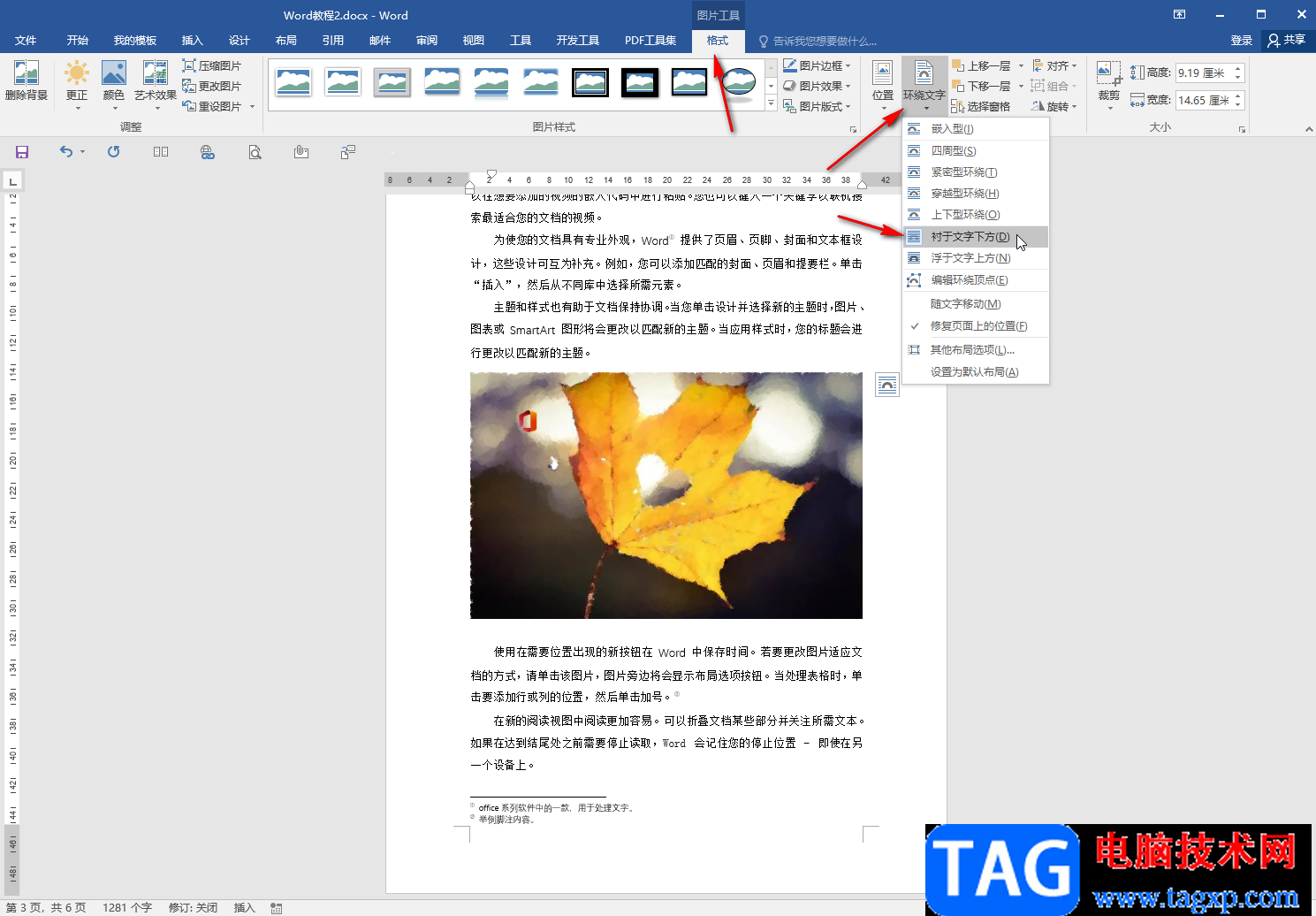The image size is (1316, 916).
Task: Select Tight wrapping (紧密型环绕)
Action: point(976,172)
